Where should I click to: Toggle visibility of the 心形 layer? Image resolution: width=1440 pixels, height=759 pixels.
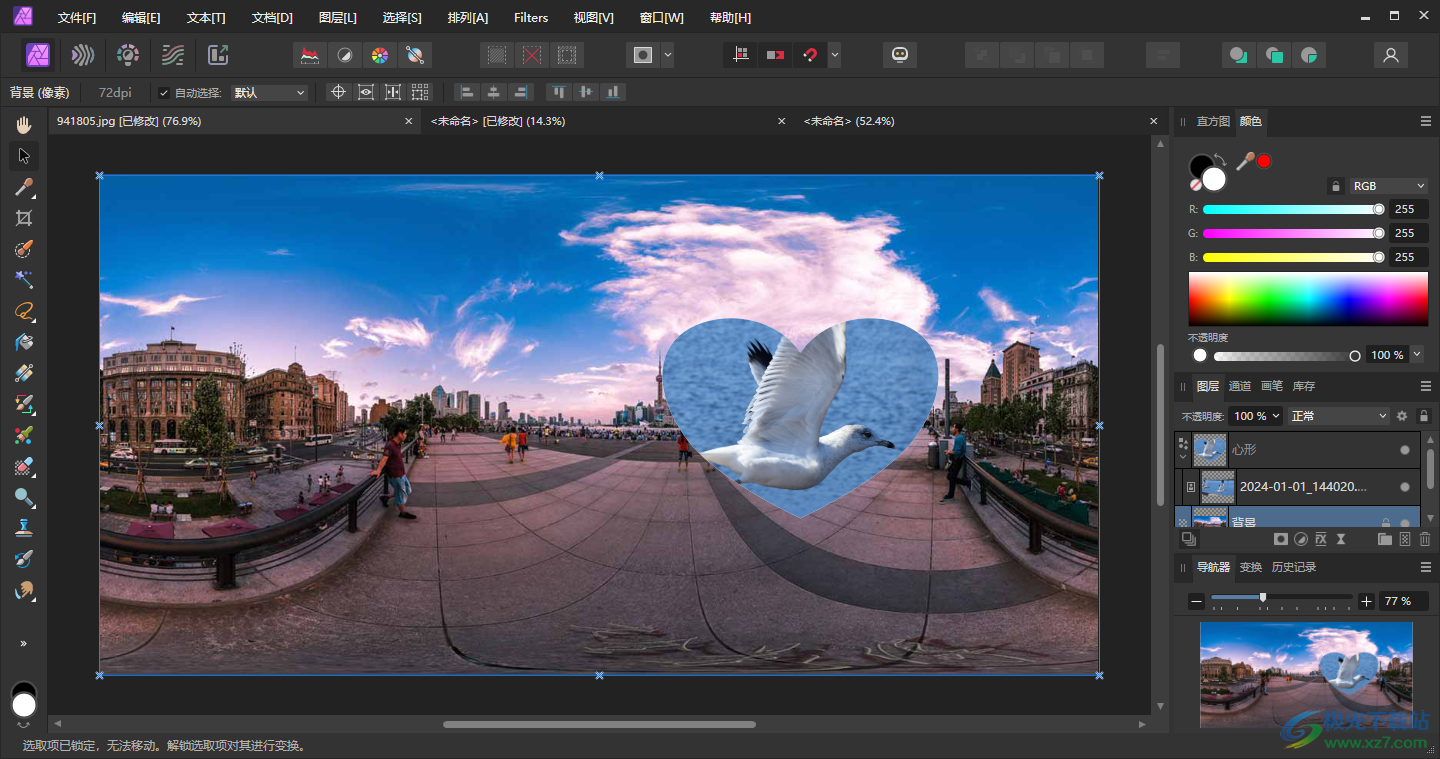[x=1405, y=450]
